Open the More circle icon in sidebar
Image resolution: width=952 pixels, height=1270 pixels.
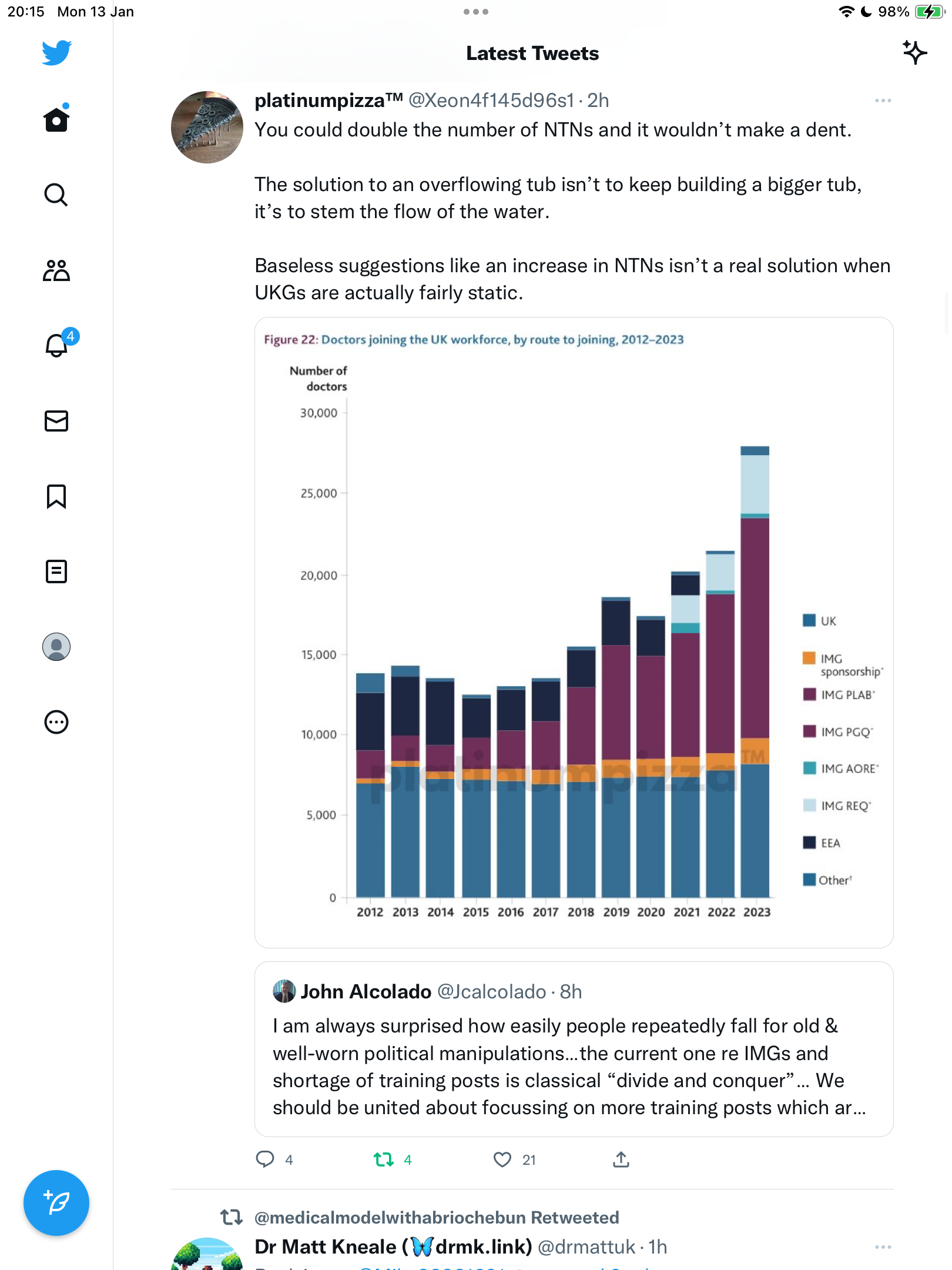tap(56, 722)
